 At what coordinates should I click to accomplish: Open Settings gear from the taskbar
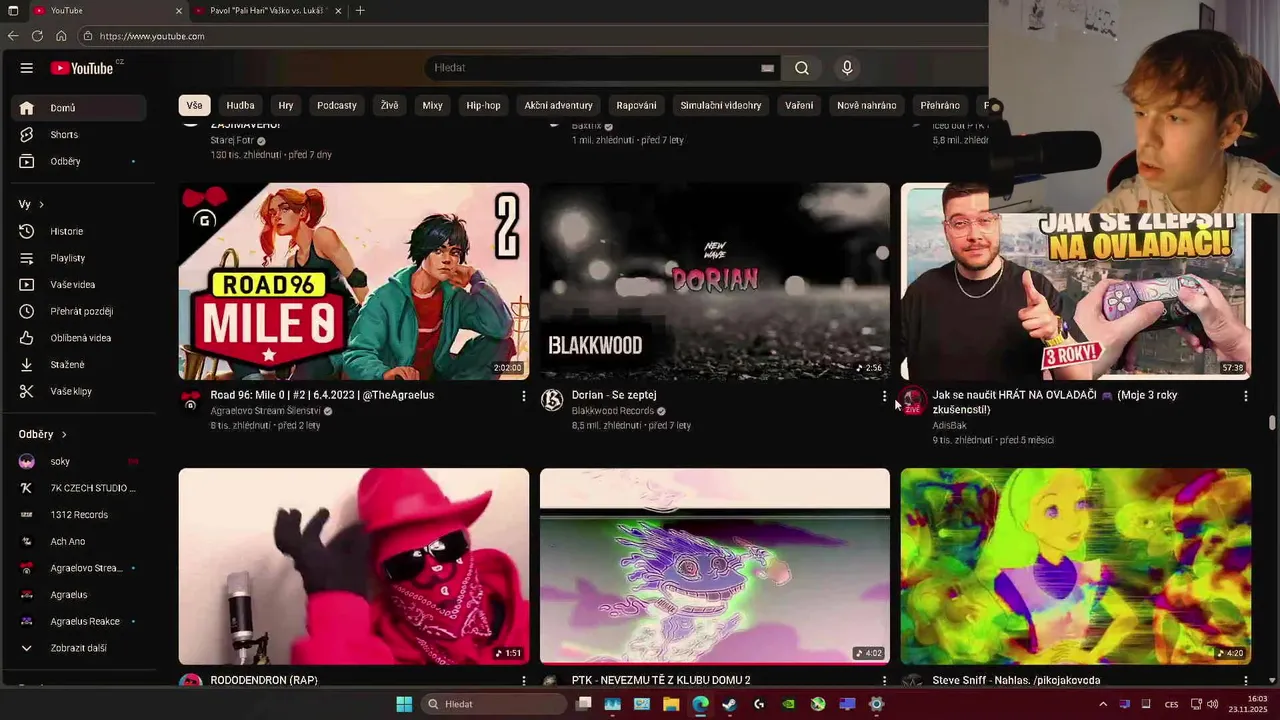[x=876, y=704]
